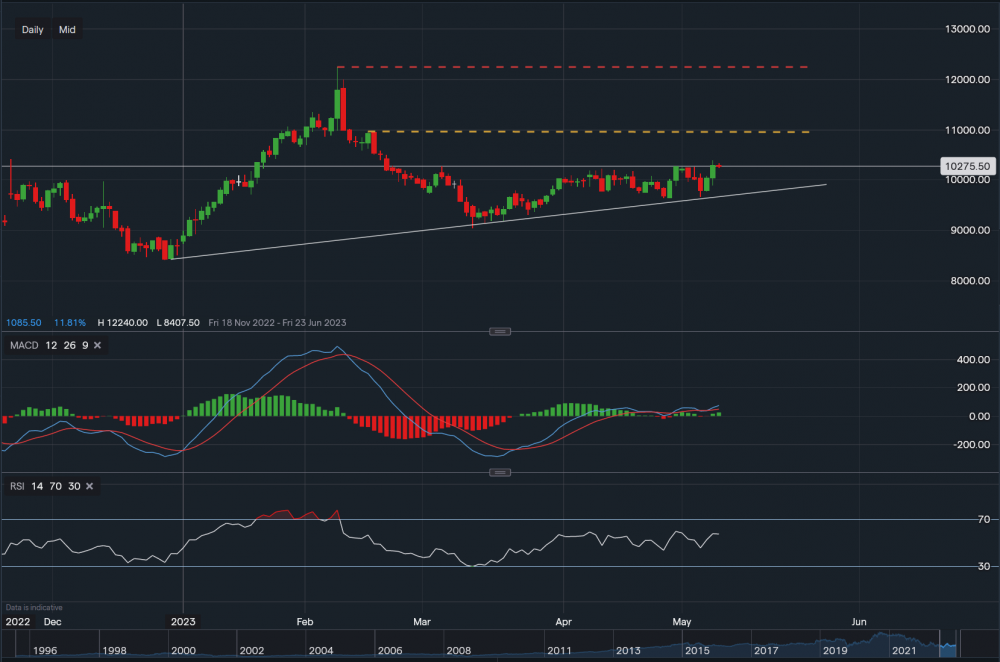The height and width of the screenshot is (662, 1000).
Task: Grab the resize handle above MACD panel
Action: tap(499, 332)
